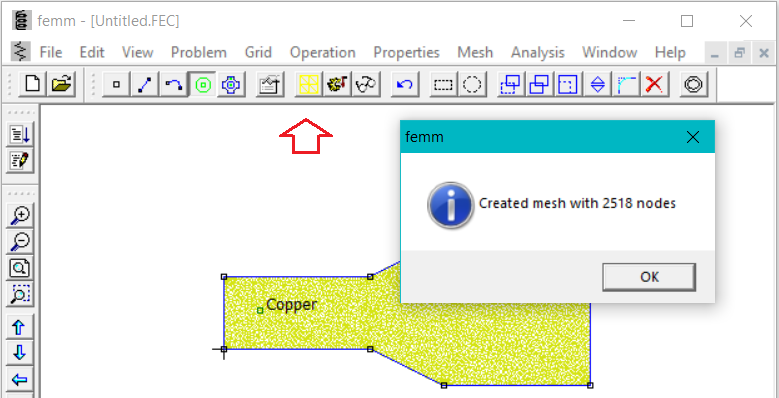The image size is (779, 398).
Task: Open the Grid menu
Action: point(258,53)
